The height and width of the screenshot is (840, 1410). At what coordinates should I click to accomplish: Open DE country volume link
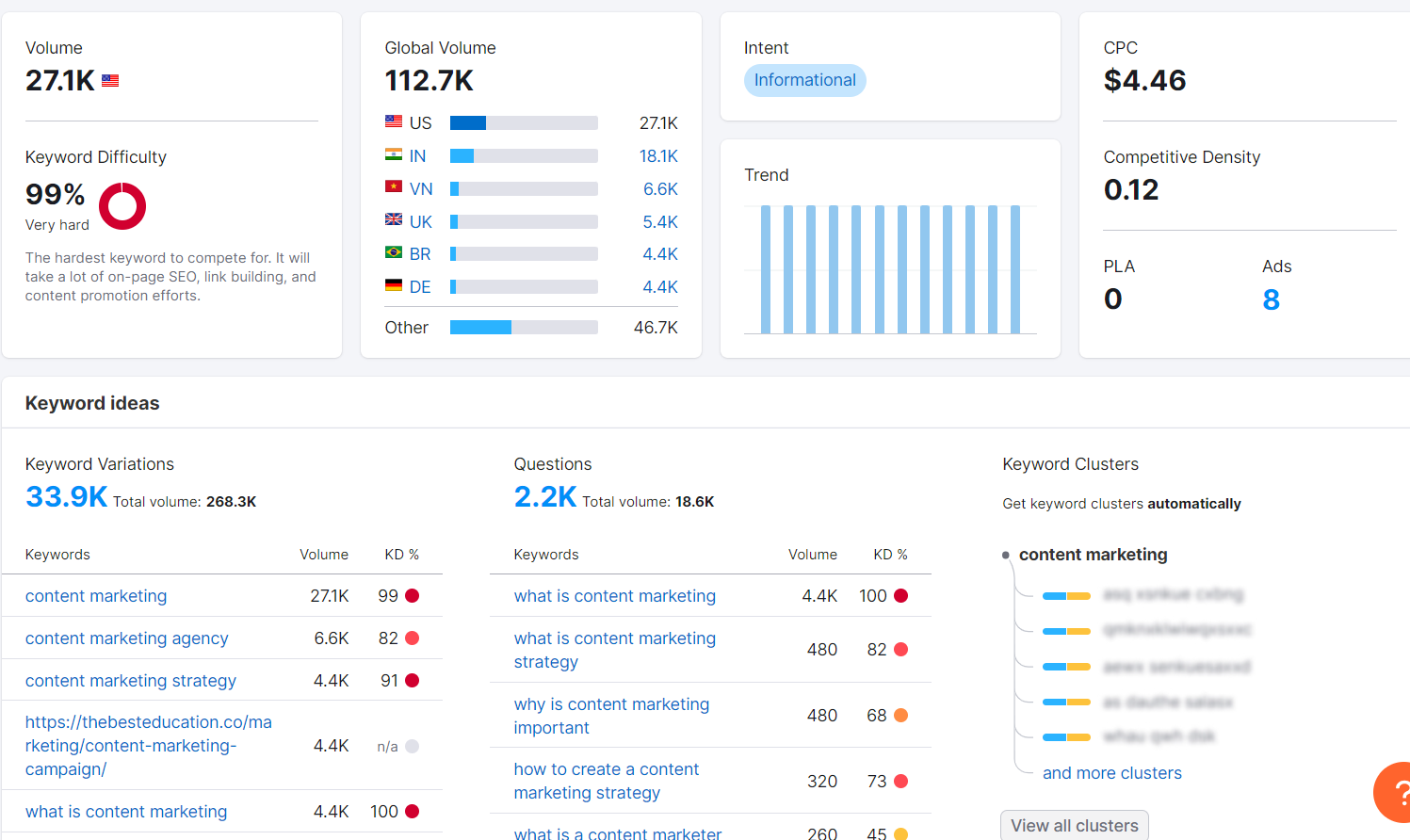click(420, 287)
